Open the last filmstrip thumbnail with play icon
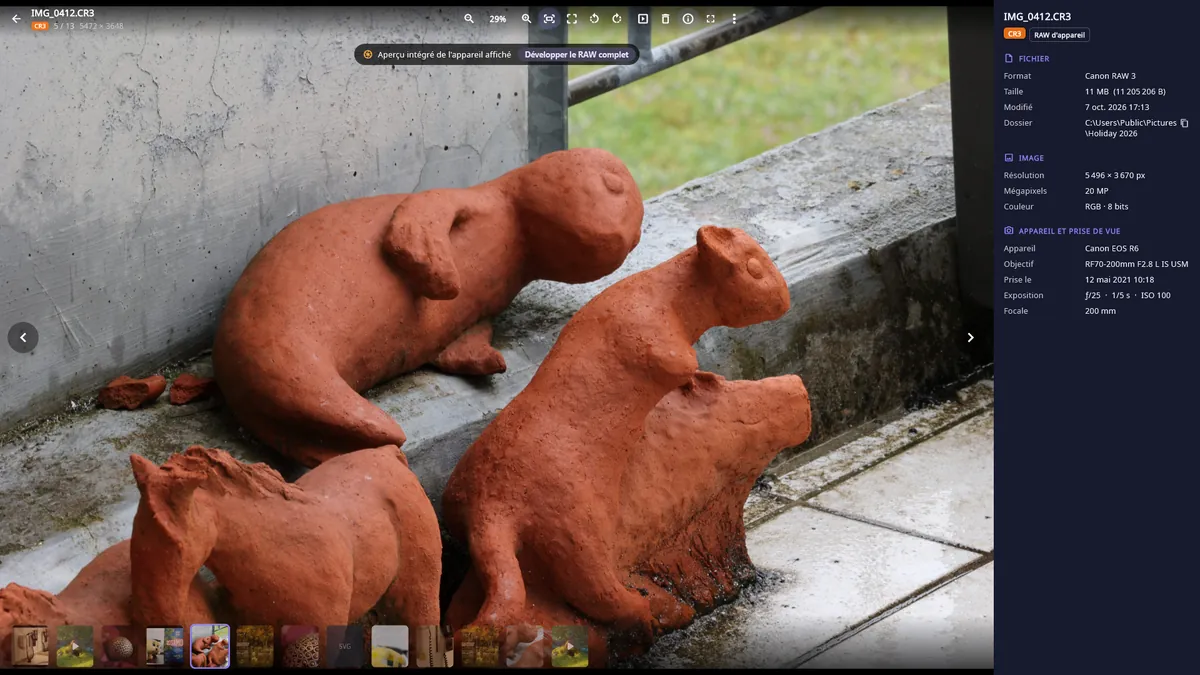 coord(570,646)
